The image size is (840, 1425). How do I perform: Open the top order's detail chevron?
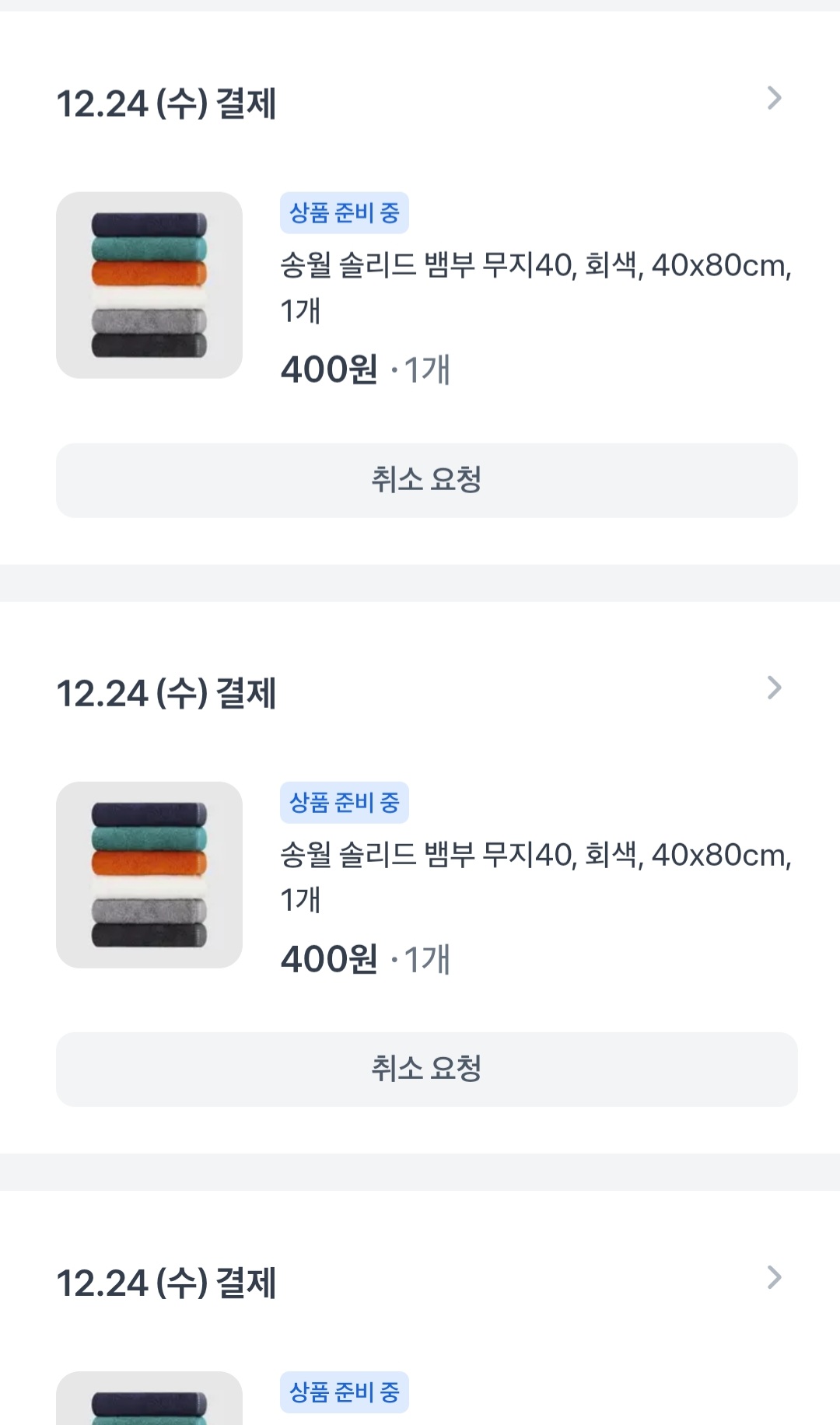pos(773,99)
